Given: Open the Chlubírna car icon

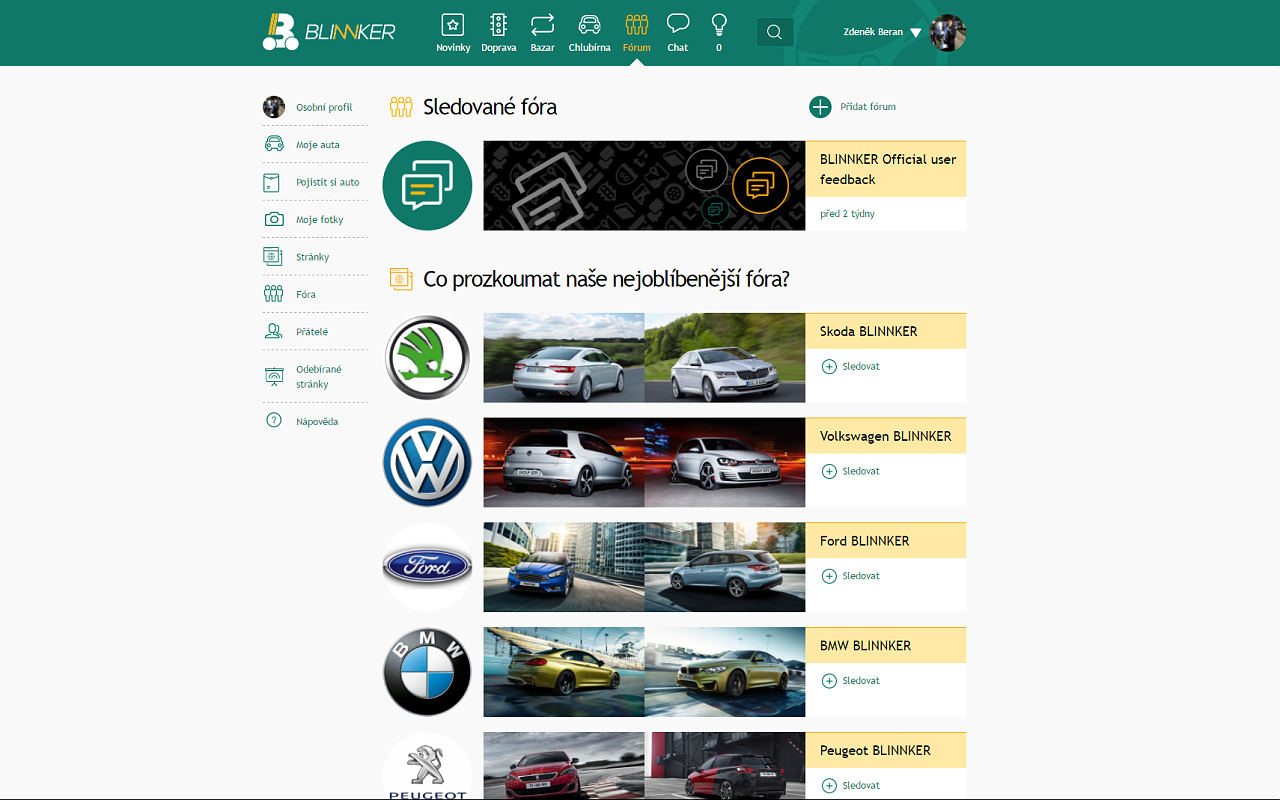Looking at the screenshot, I should (x=589, y=25).
